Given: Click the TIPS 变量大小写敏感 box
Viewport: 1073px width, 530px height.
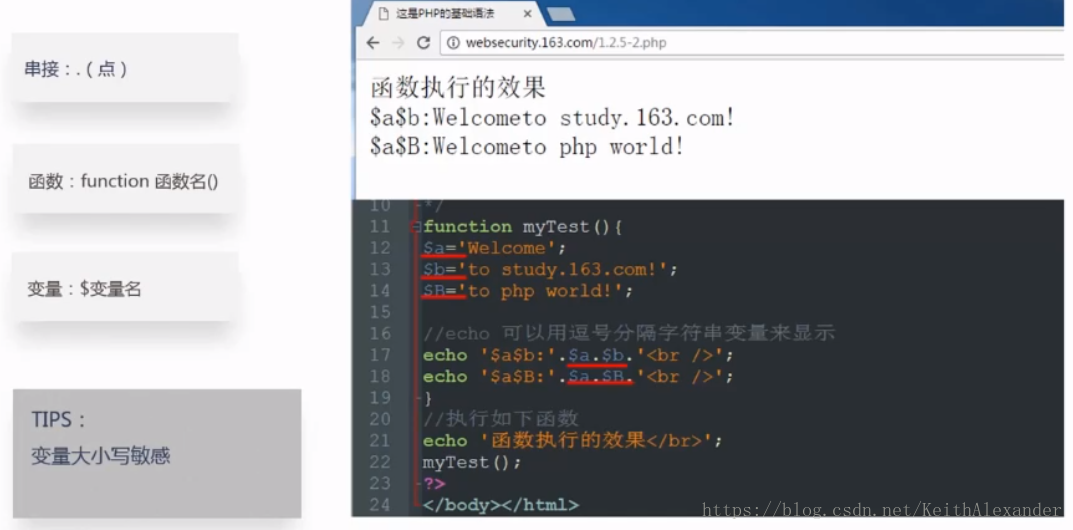Looking at the screenshot, I should tap(157, 453).
